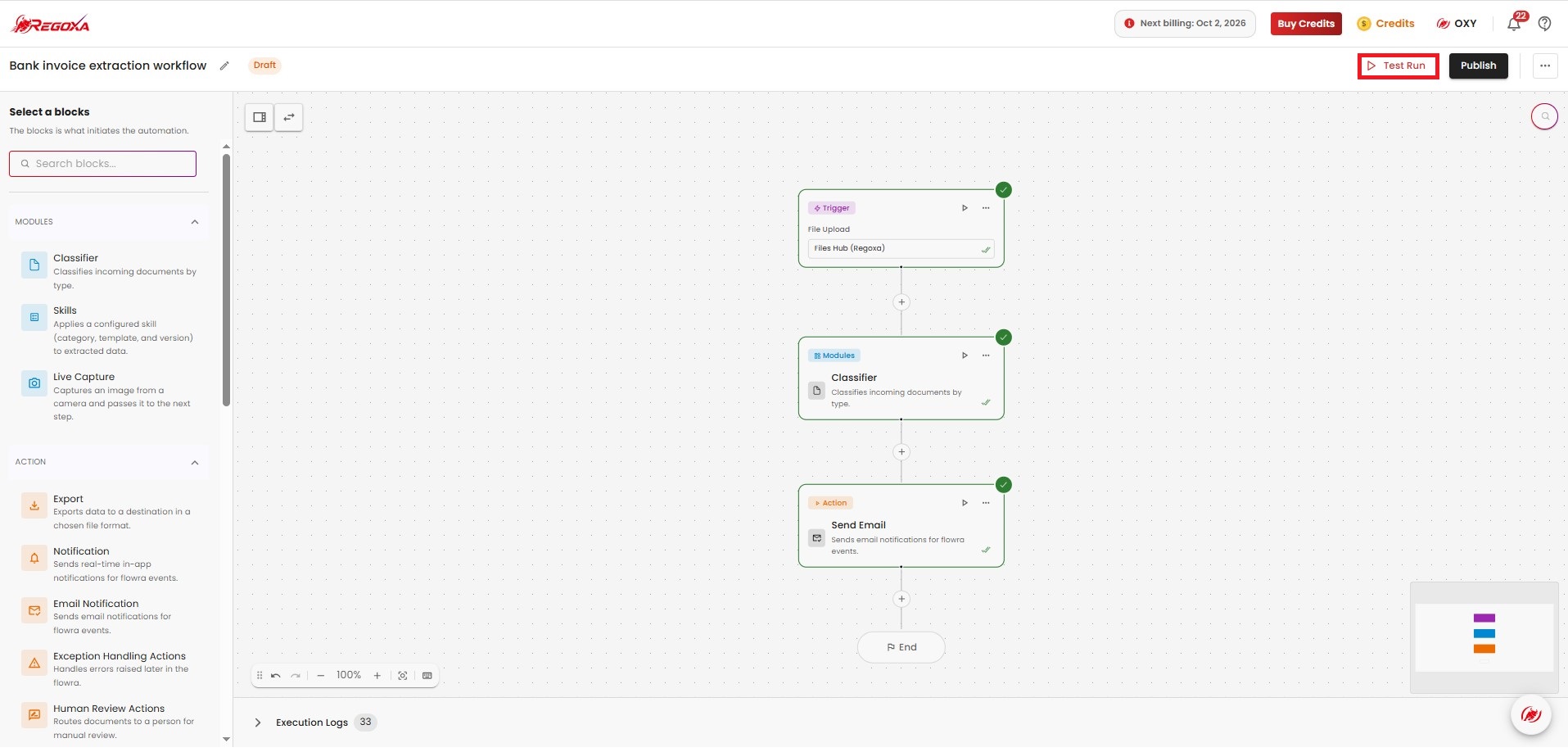The image size is (1568, 752).
Task: Click the Execution Logs count 33
Action: tap(365, 722)
